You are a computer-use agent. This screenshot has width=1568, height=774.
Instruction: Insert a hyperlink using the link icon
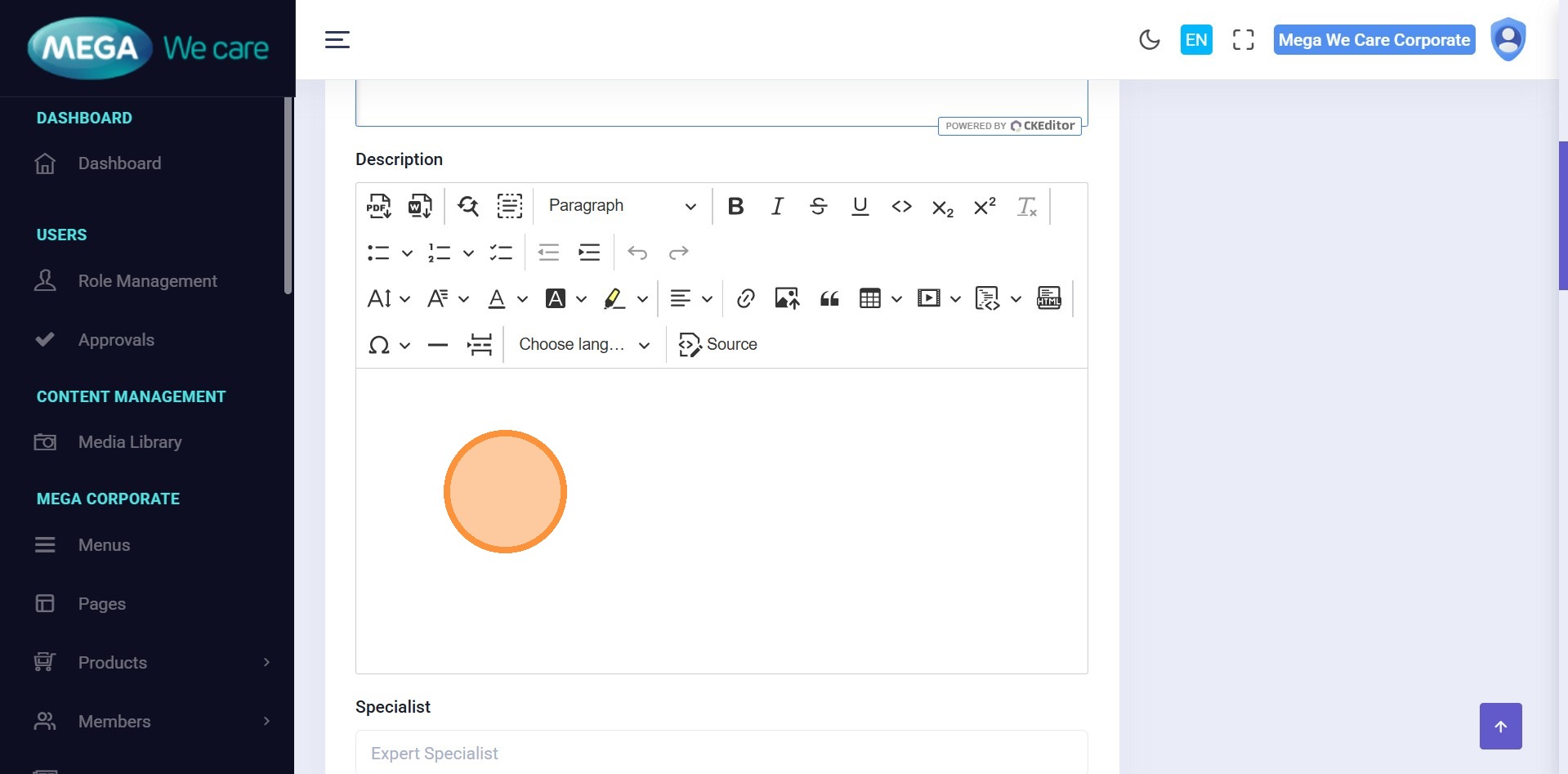coord(745,298)
